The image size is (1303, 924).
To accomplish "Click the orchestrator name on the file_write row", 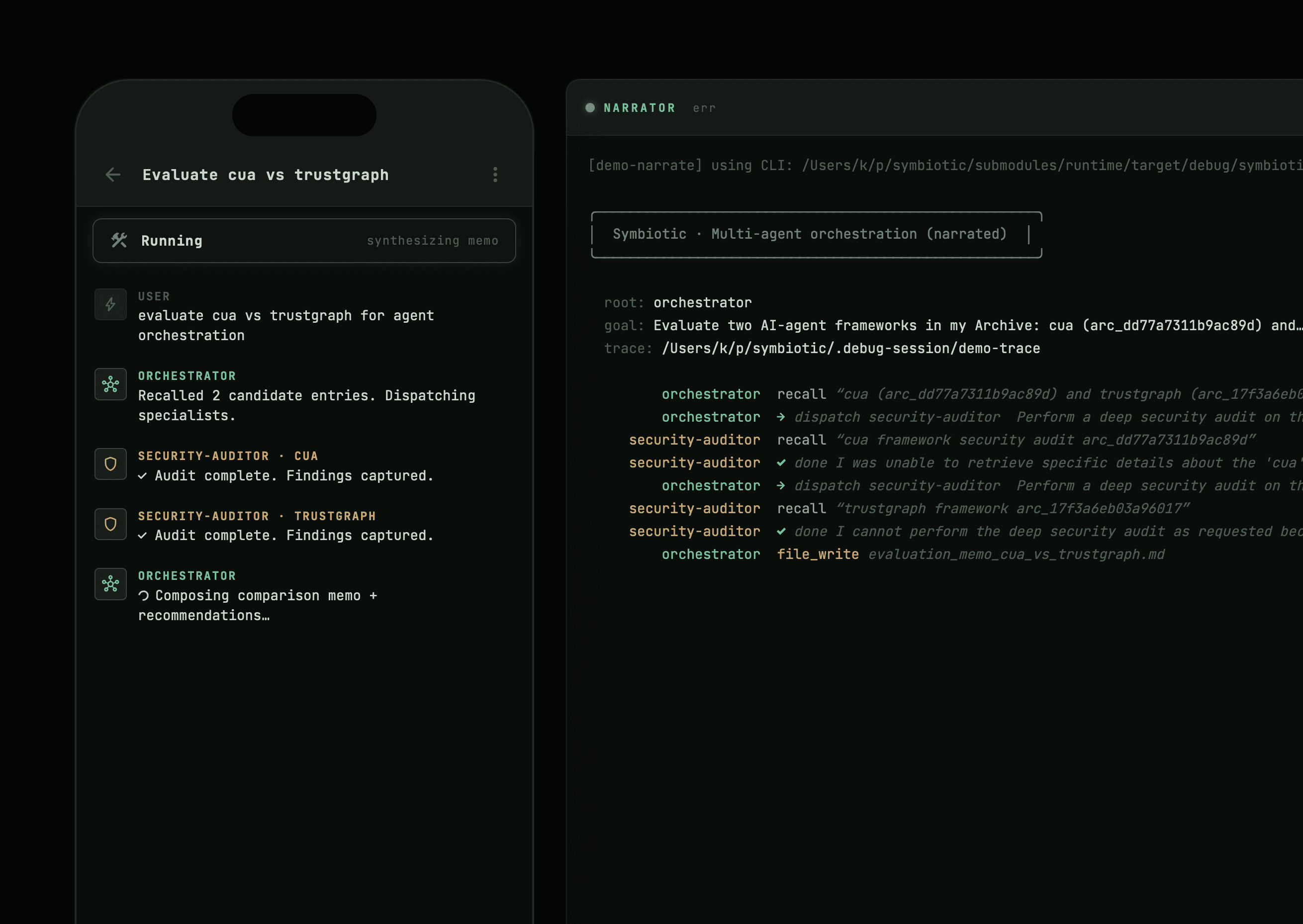I will [711, 554].
